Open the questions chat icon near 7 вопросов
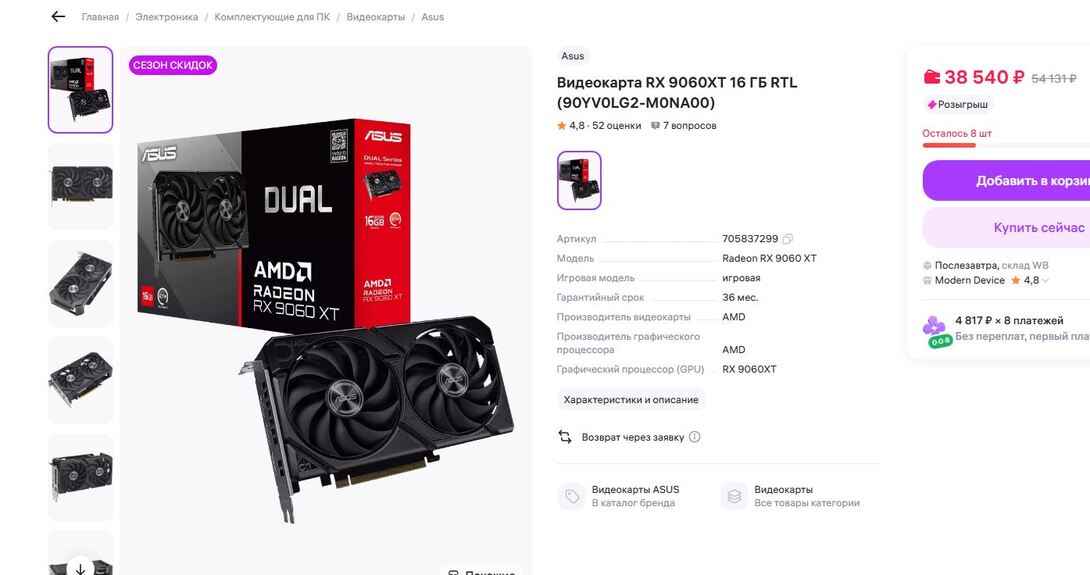Viewport: 1090px width, 575px height. coord(655,126)
